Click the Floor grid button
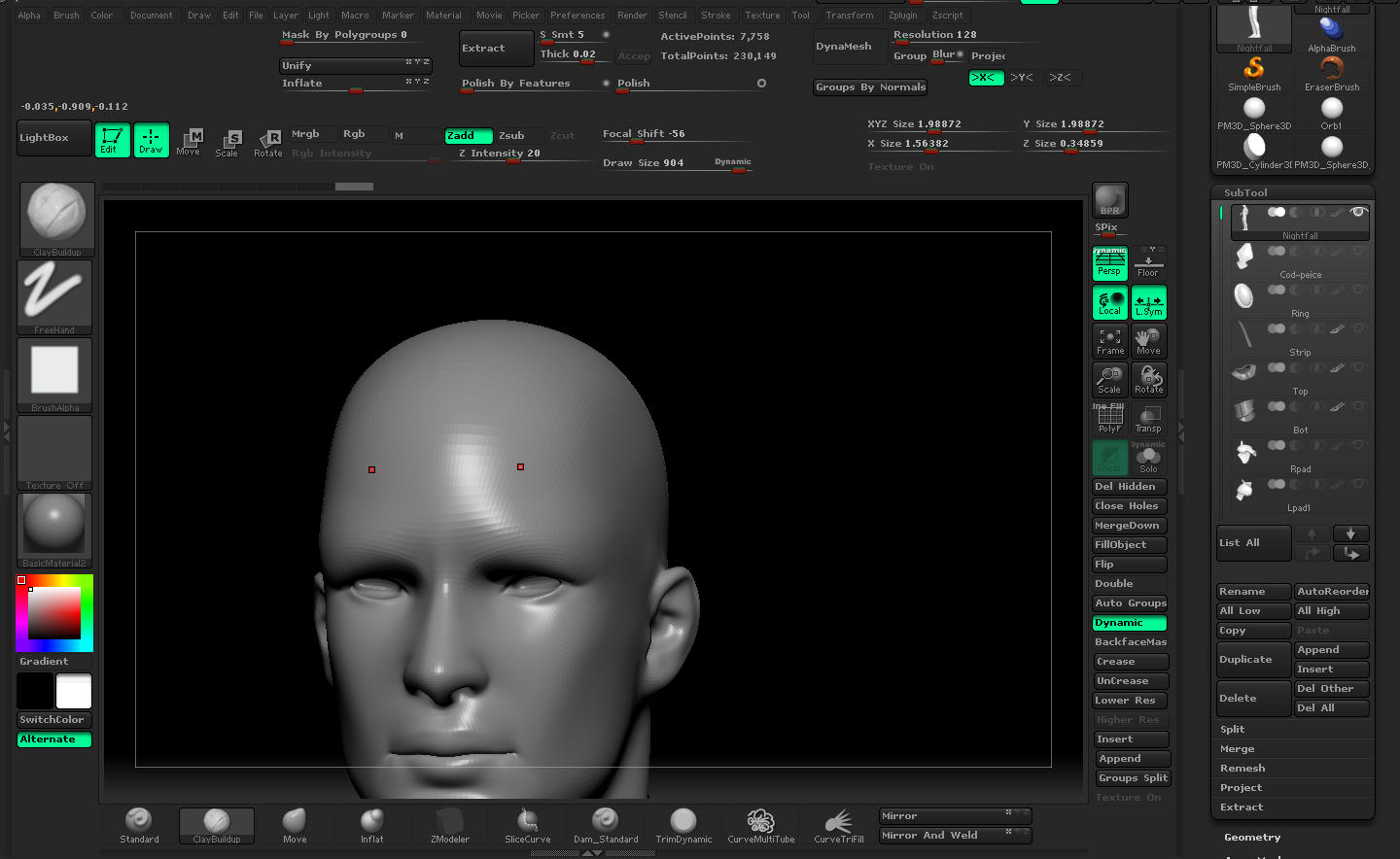 coord(1148,263)
